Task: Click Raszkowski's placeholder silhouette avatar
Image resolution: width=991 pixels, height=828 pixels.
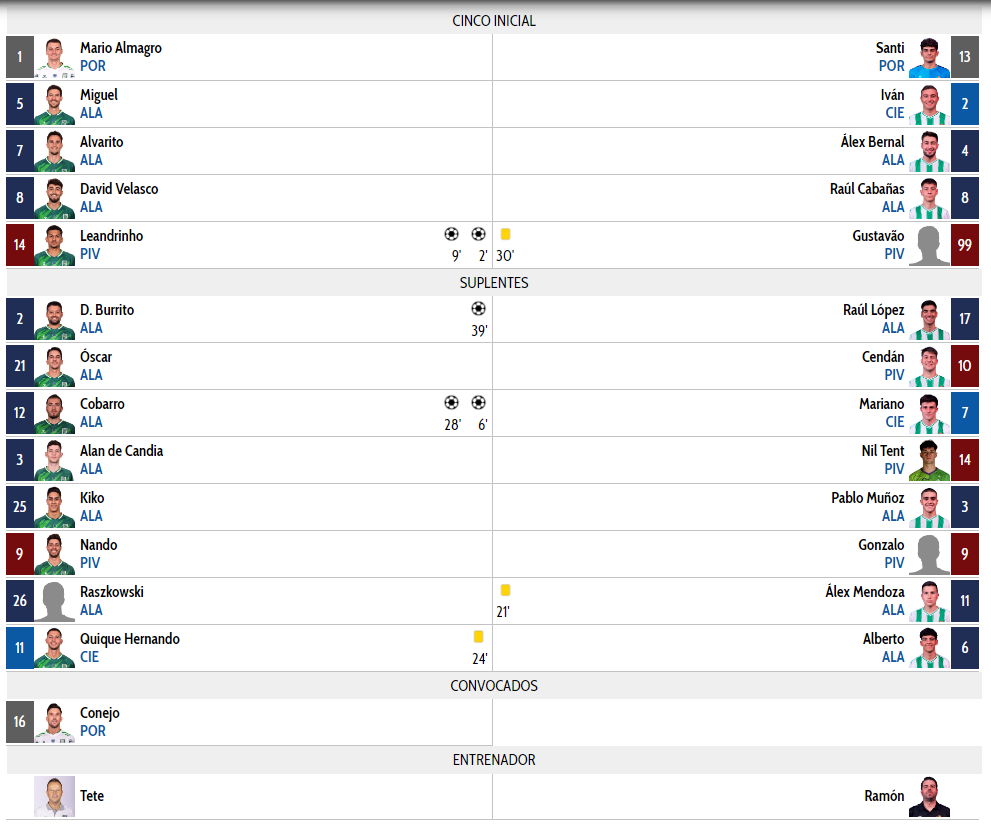Action: [x=54, y=601]
